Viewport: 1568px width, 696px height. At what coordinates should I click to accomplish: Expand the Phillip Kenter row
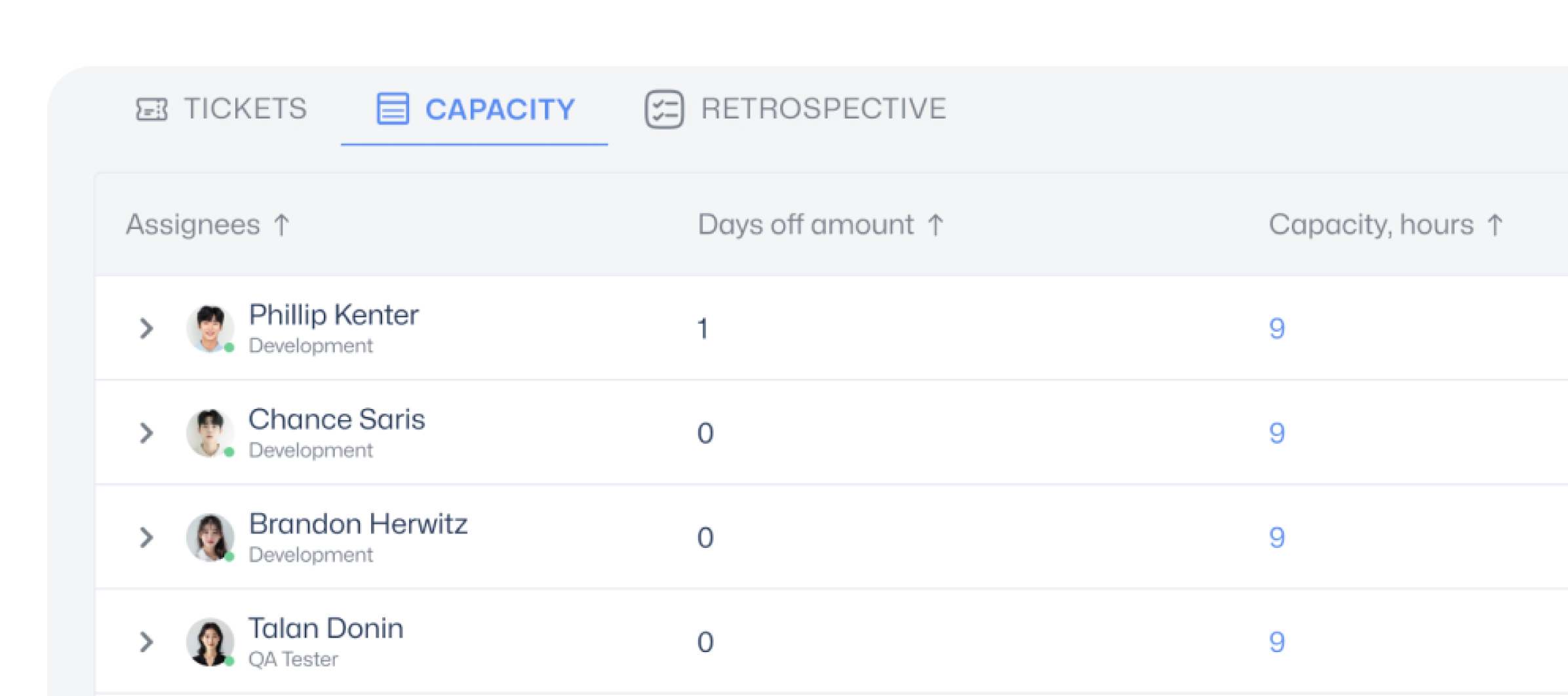pos(147,328)
